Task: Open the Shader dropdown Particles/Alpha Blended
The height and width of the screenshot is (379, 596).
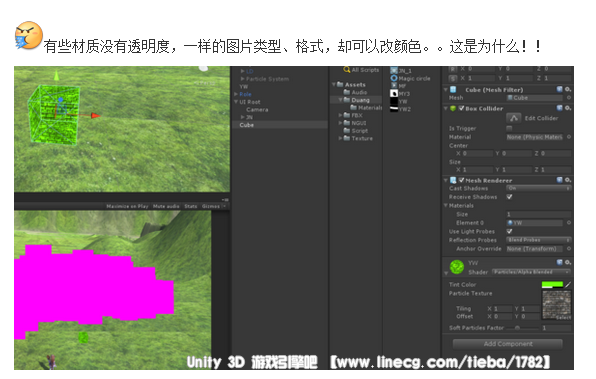Action: 531,272
